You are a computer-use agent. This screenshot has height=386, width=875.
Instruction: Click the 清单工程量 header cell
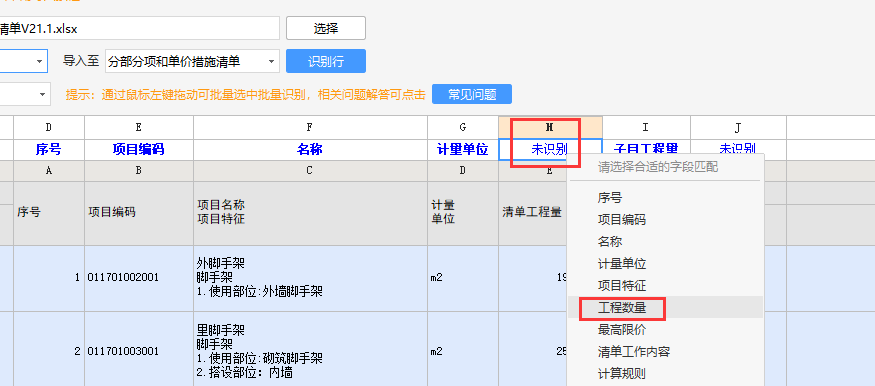point(532,213)
